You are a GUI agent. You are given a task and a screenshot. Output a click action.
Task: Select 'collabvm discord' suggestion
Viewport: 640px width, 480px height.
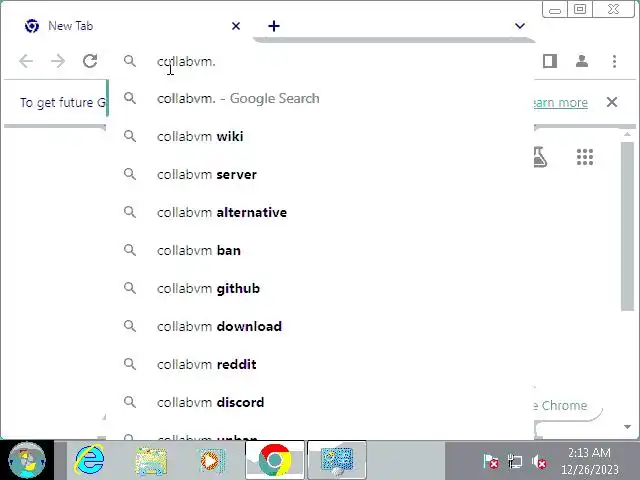[x=320, y=402]
